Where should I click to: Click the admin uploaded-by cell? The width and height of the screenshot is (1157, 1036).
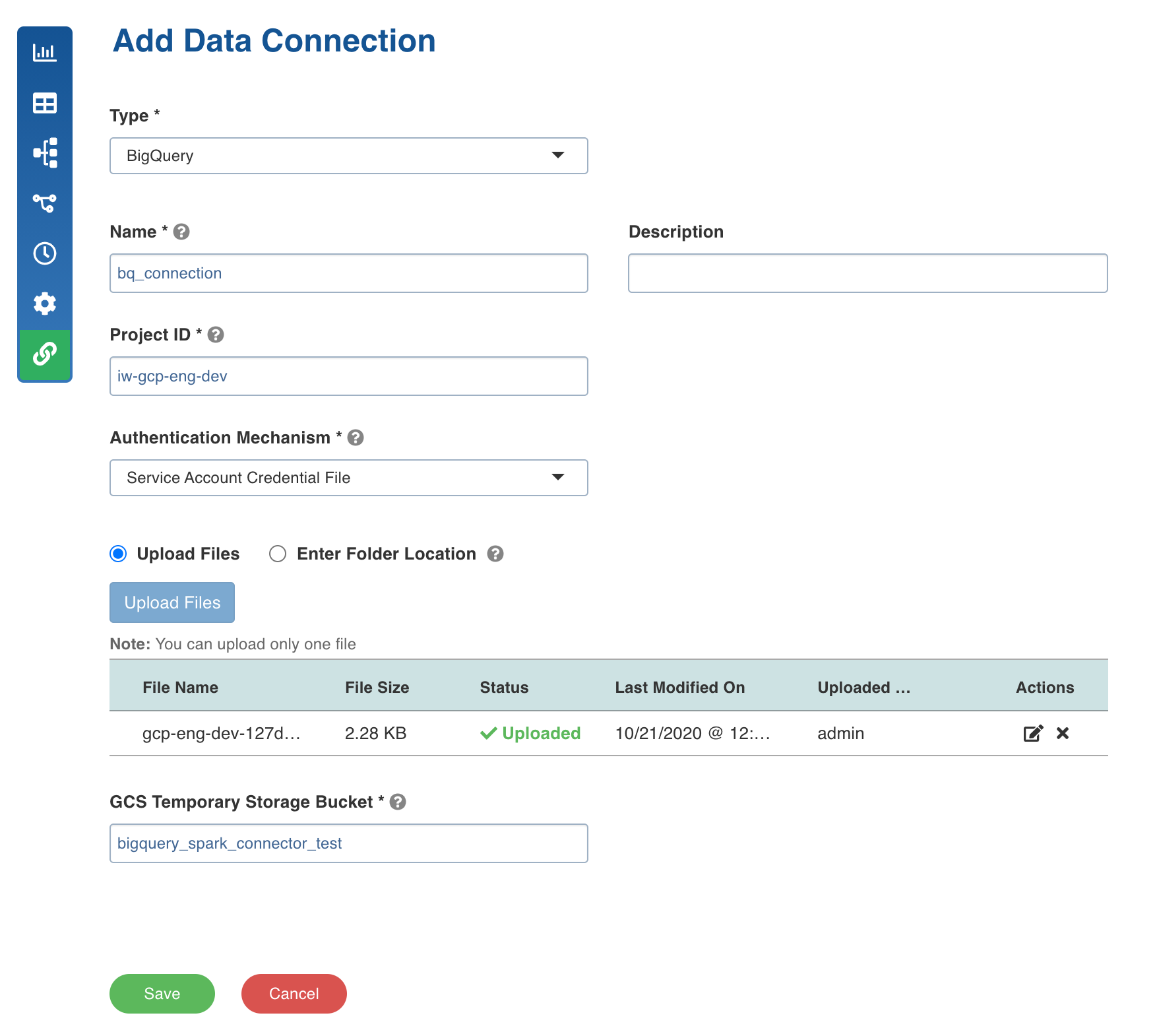[841, 733]
